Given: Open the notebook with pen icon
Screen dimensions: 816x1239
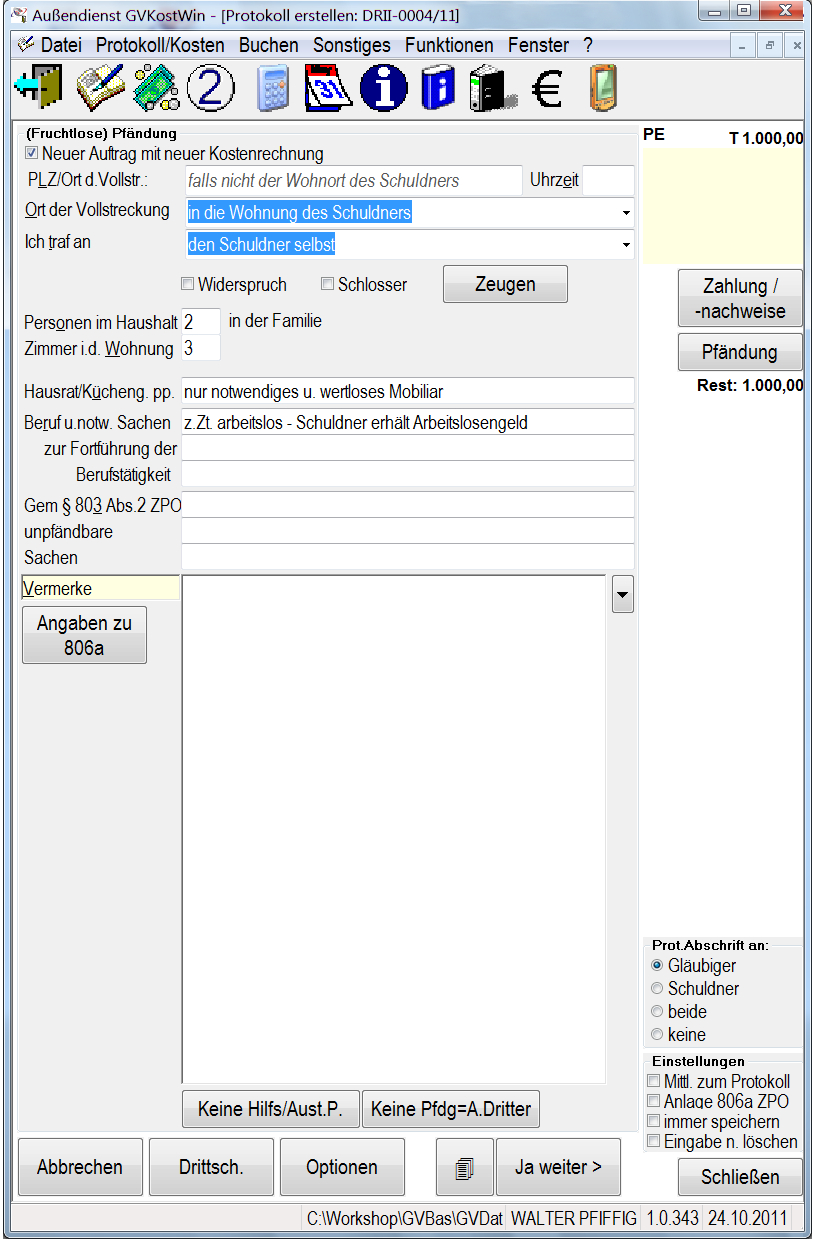Looking at the screenshot, I should 100,88.
